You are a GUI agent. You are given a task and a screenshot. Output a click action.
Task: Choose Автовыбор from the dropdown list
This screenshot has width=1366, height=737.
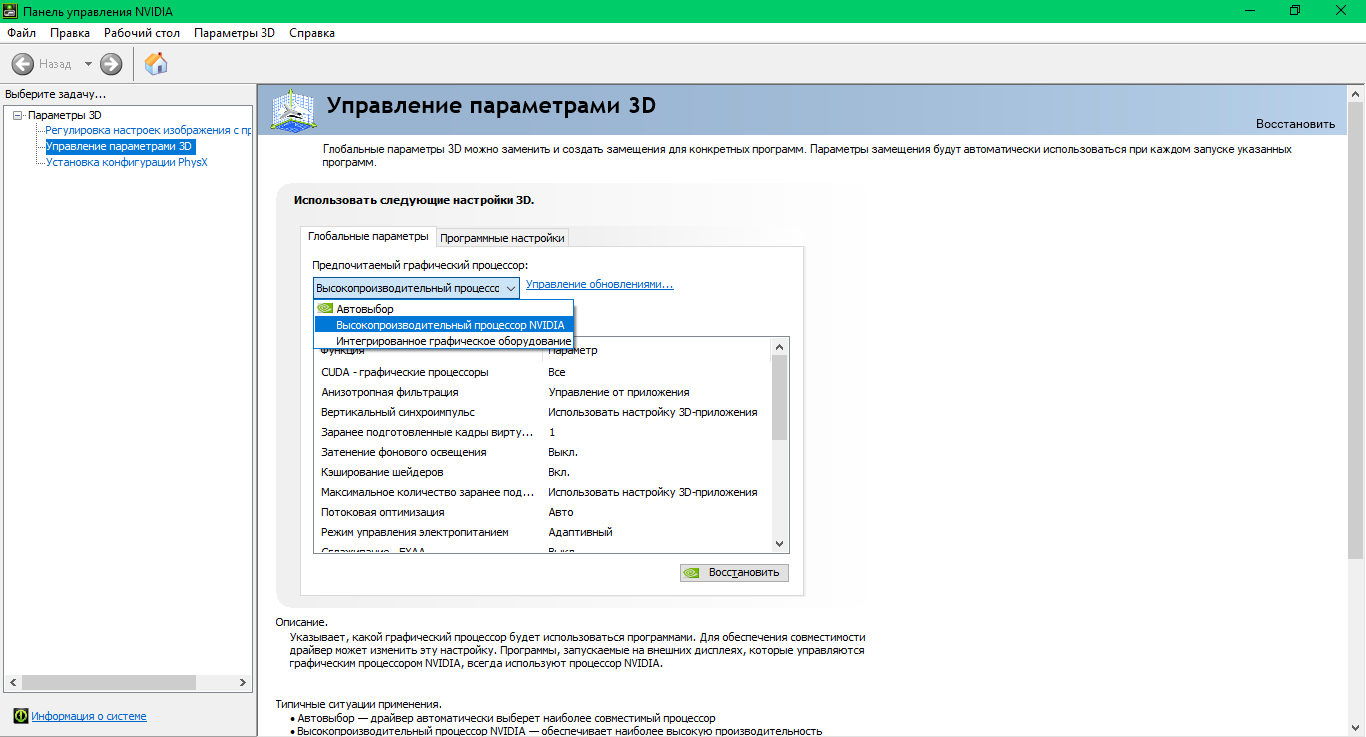[x=444, y=309]
